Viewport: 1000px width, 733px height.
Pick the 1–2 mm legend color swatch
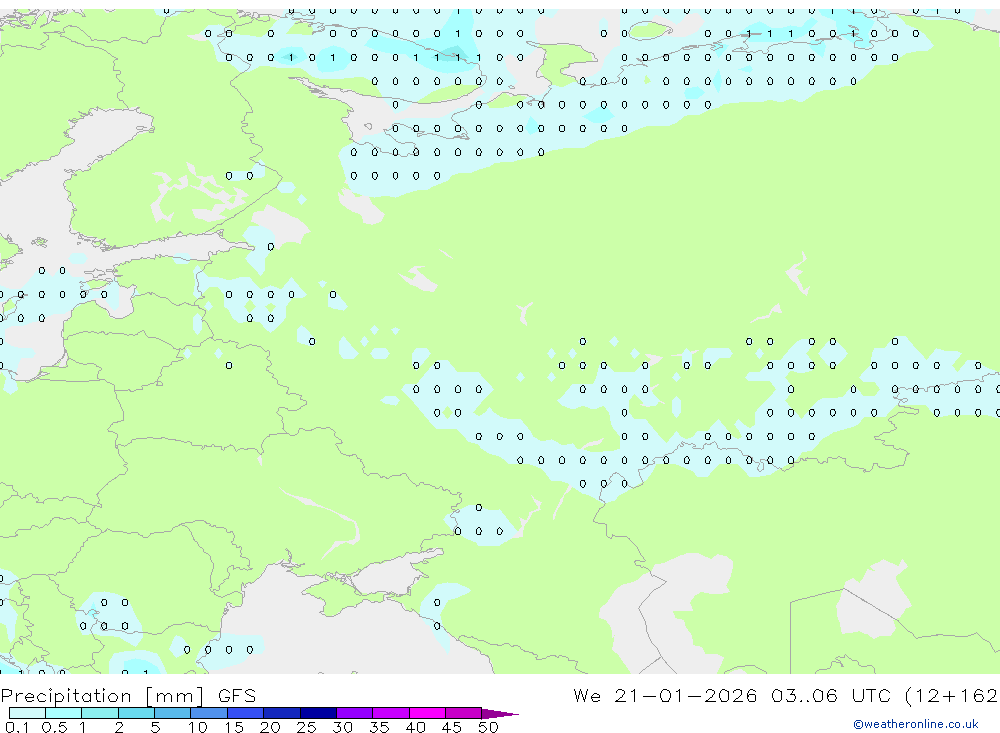100,713
